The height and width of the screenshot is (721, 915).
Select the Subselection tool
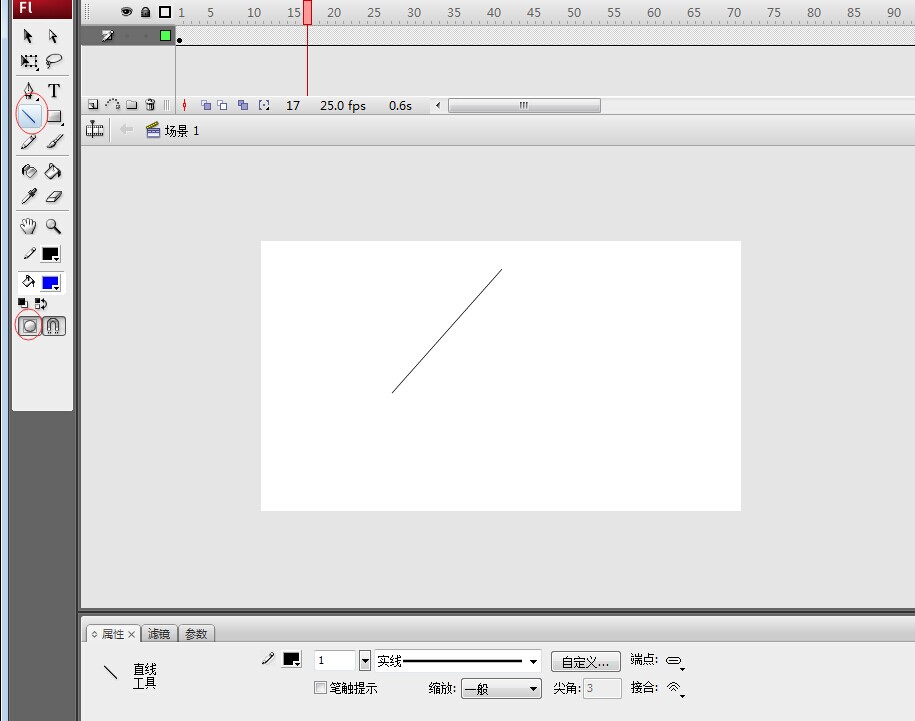point(53,36)
